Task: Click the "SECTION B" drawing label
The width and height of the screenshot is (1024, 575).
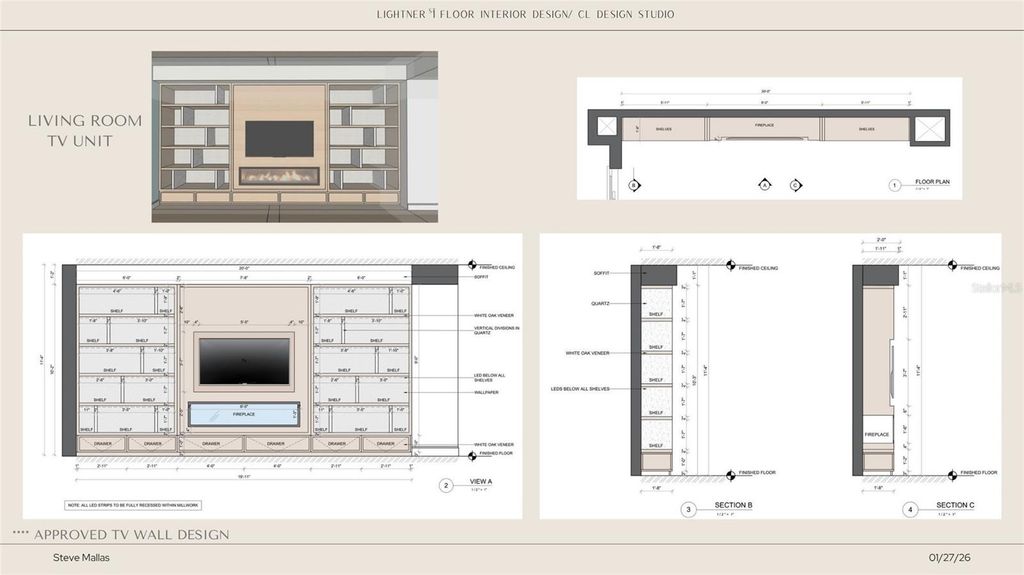Action: click(733, 505)
